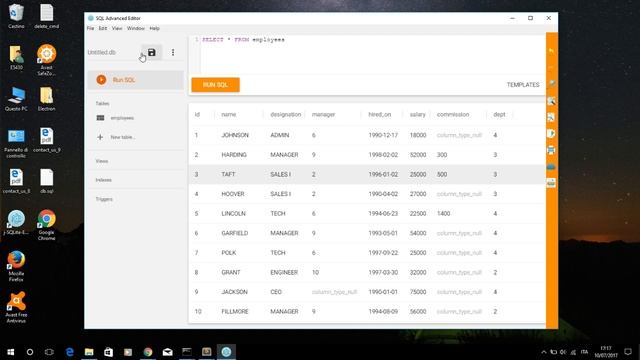The image size is (640, 360).
Task: Select the delete_cmd file on desktop
Action: 47,16
